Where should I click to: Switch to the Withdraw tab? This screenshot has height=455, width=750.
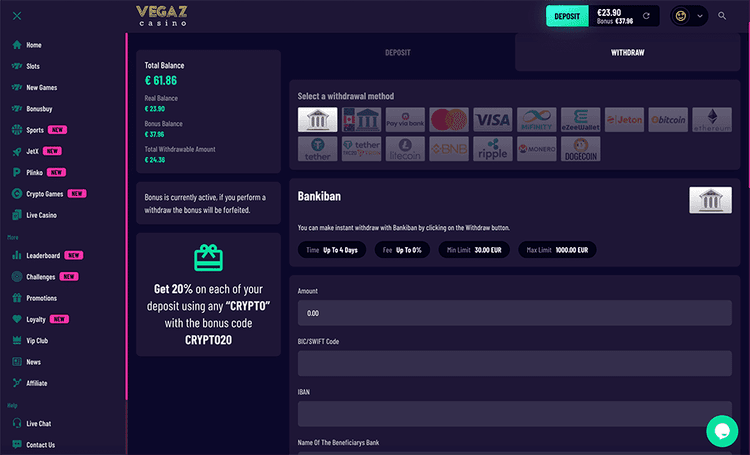click(x=628, y=53)
